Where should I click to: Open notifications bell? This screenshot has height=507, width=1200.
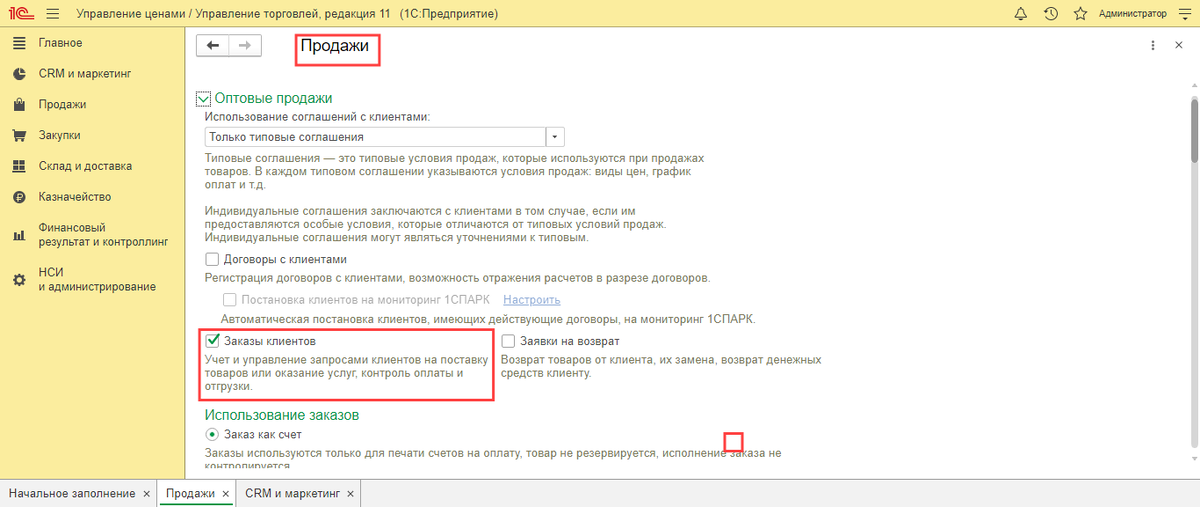[1020, 14]
